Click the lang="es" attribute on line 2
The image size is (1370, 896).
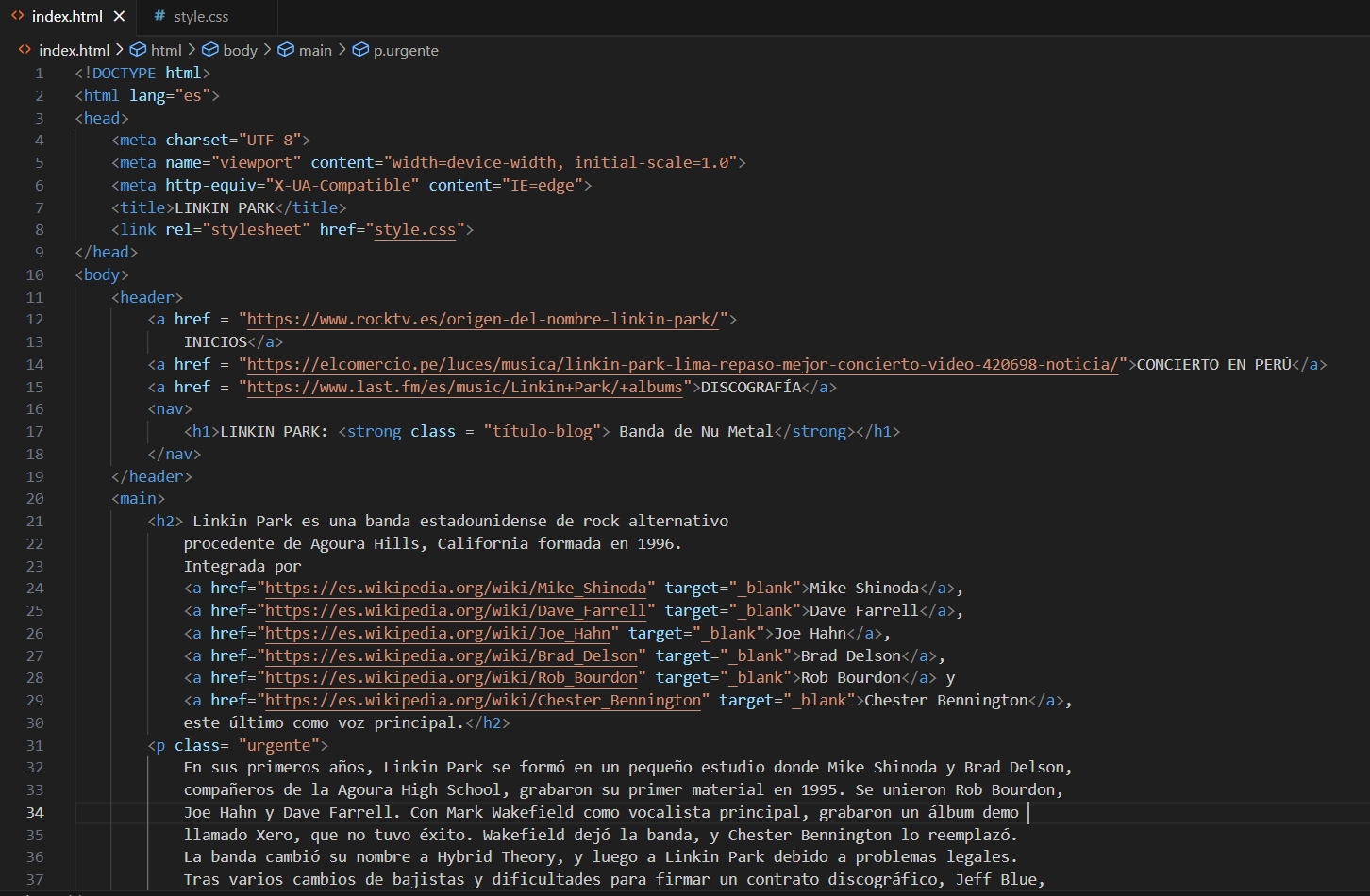pos(170,96)
